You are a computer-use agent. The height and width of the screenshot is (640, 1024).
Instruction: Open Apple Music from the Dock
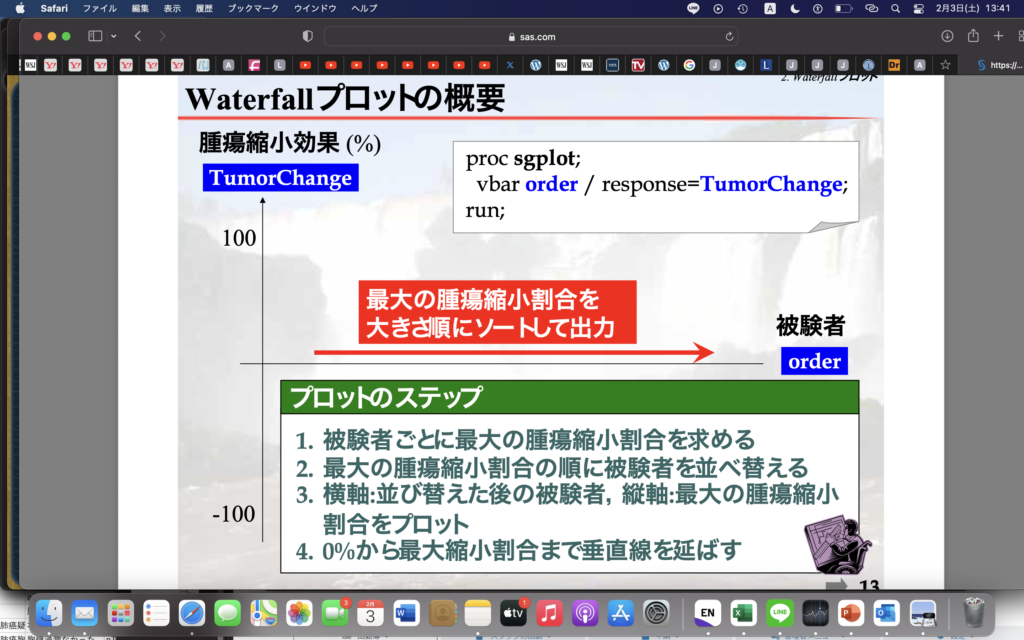coord(551,615)
